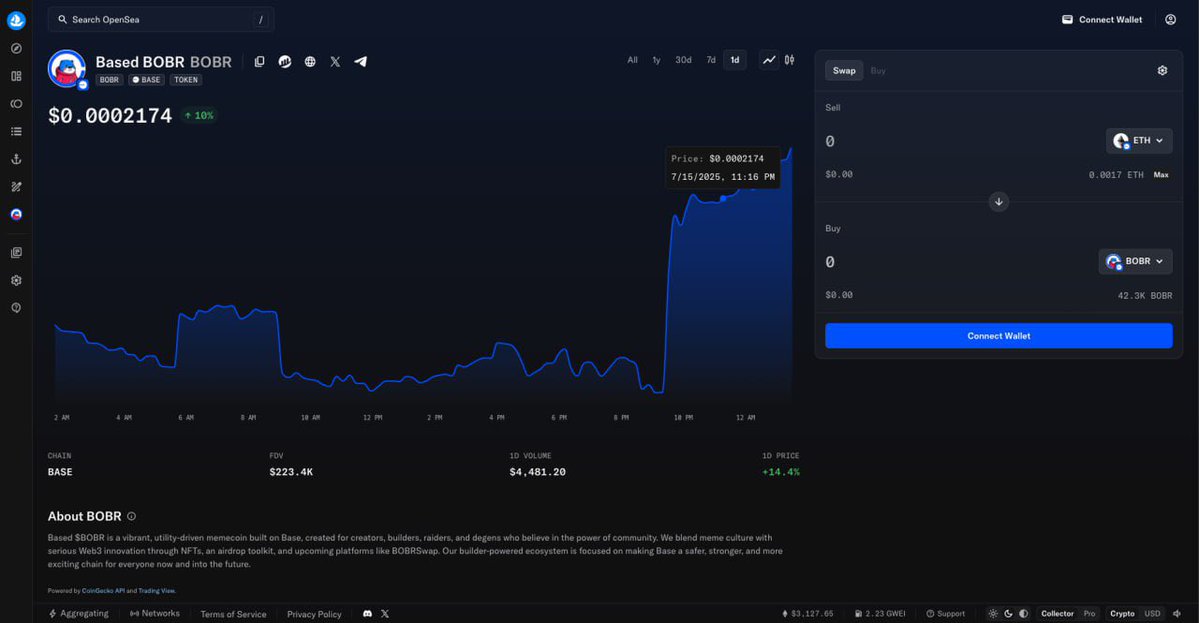Open the Support link in footer
The width and height of the screenshot is (1199, 623).
tap(945, 614)
